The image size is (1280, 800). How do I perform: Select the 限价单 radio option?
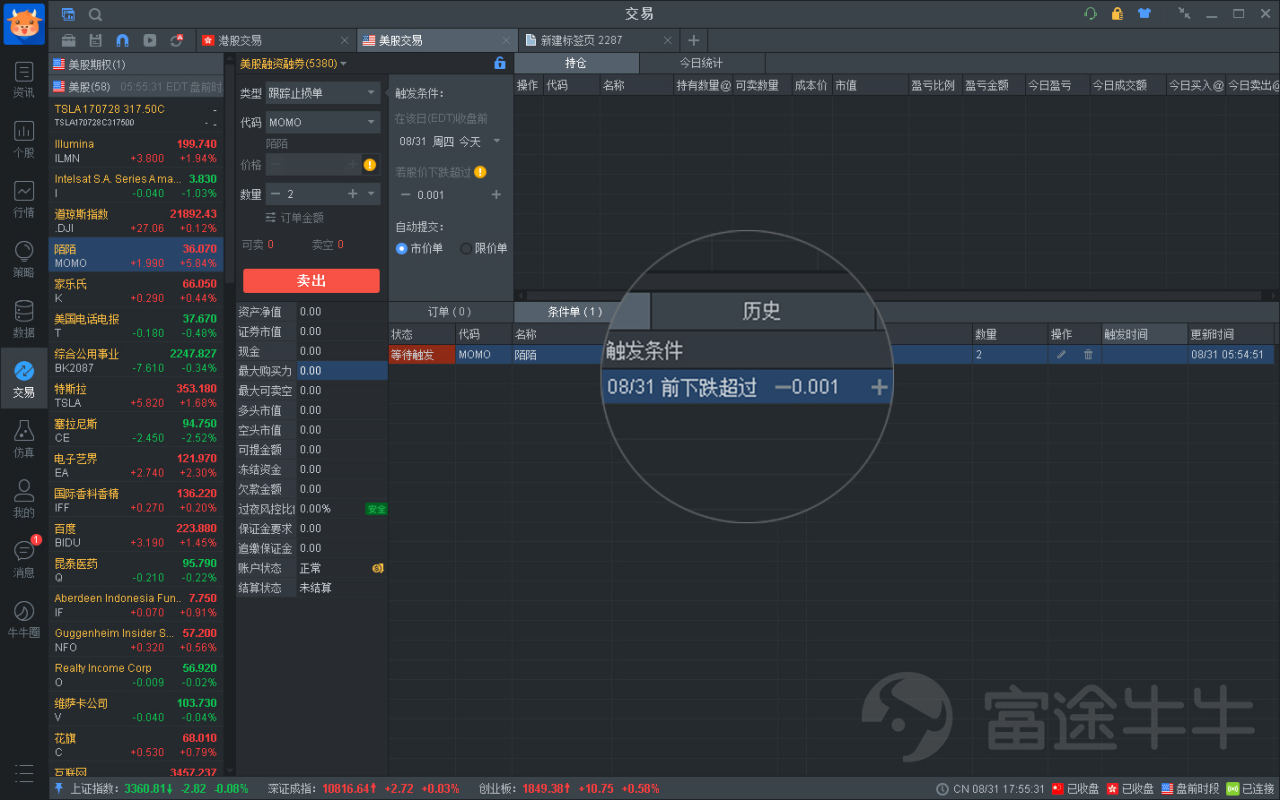pyautogui.click(x=466, y=248)
